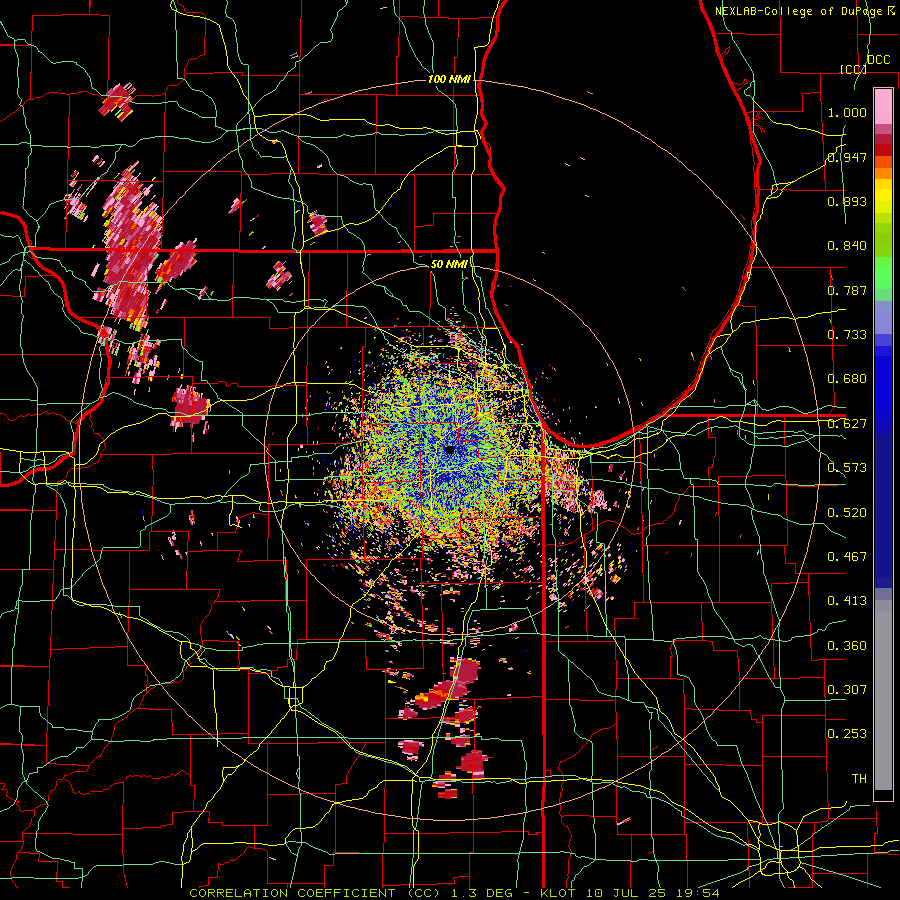Click the DCC label above the color bar
Screen dimensions: 900x900
(x=878, y=60)
